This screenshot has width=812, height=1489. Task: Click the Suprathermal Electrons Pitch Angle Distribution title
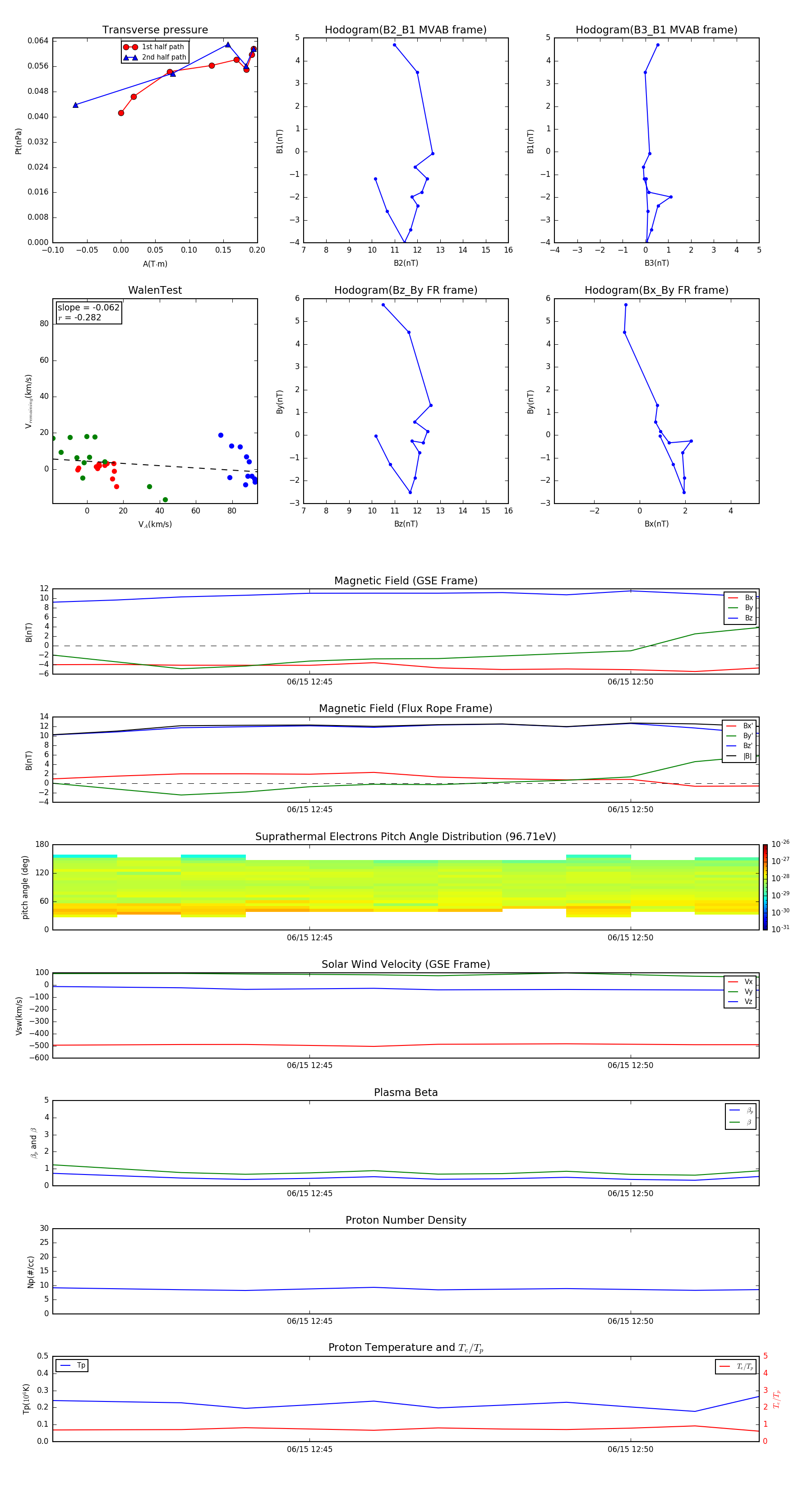pos(406,837)
